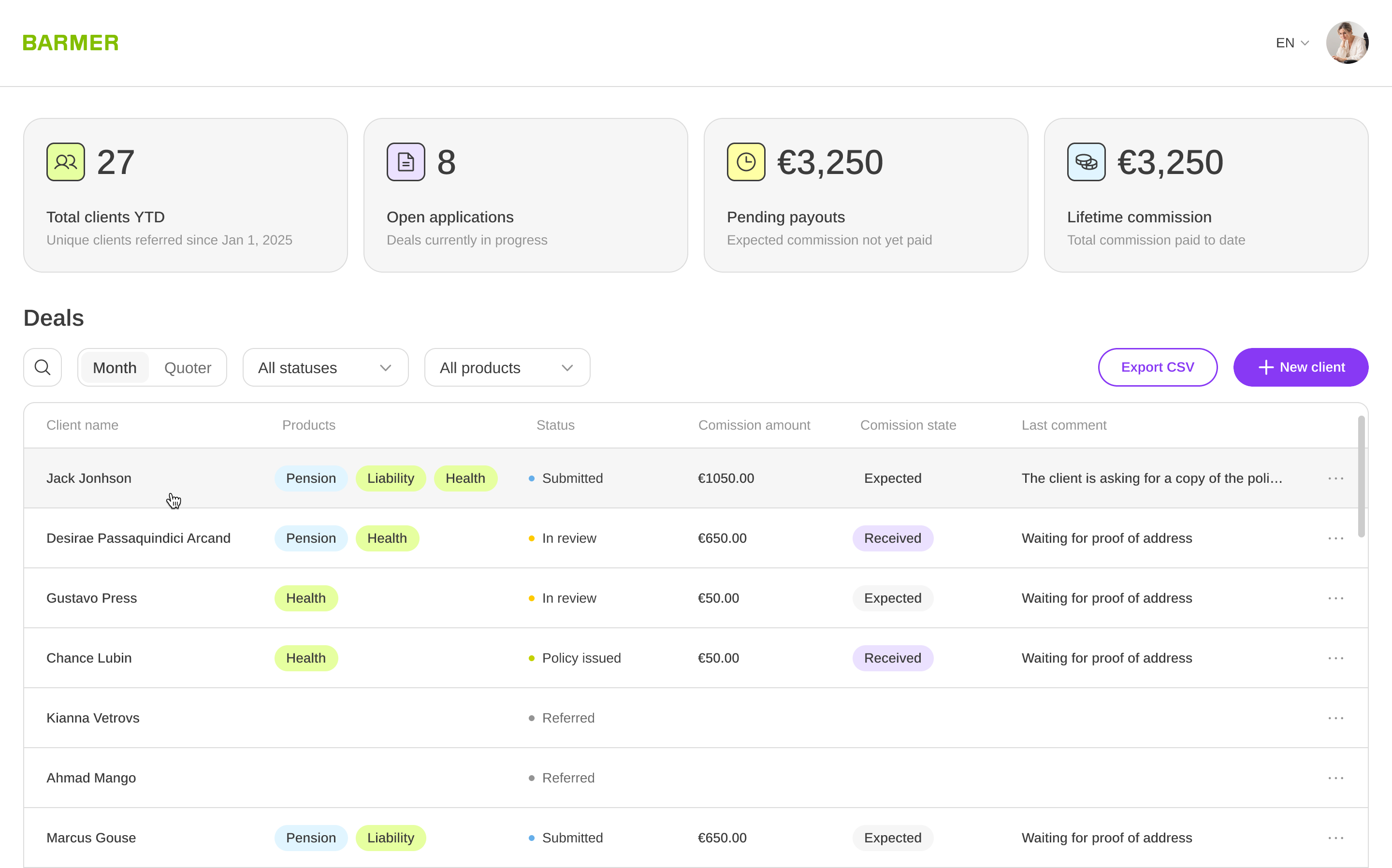Click the coins icon on Lifetime commission card

[x=1086, y=161]
